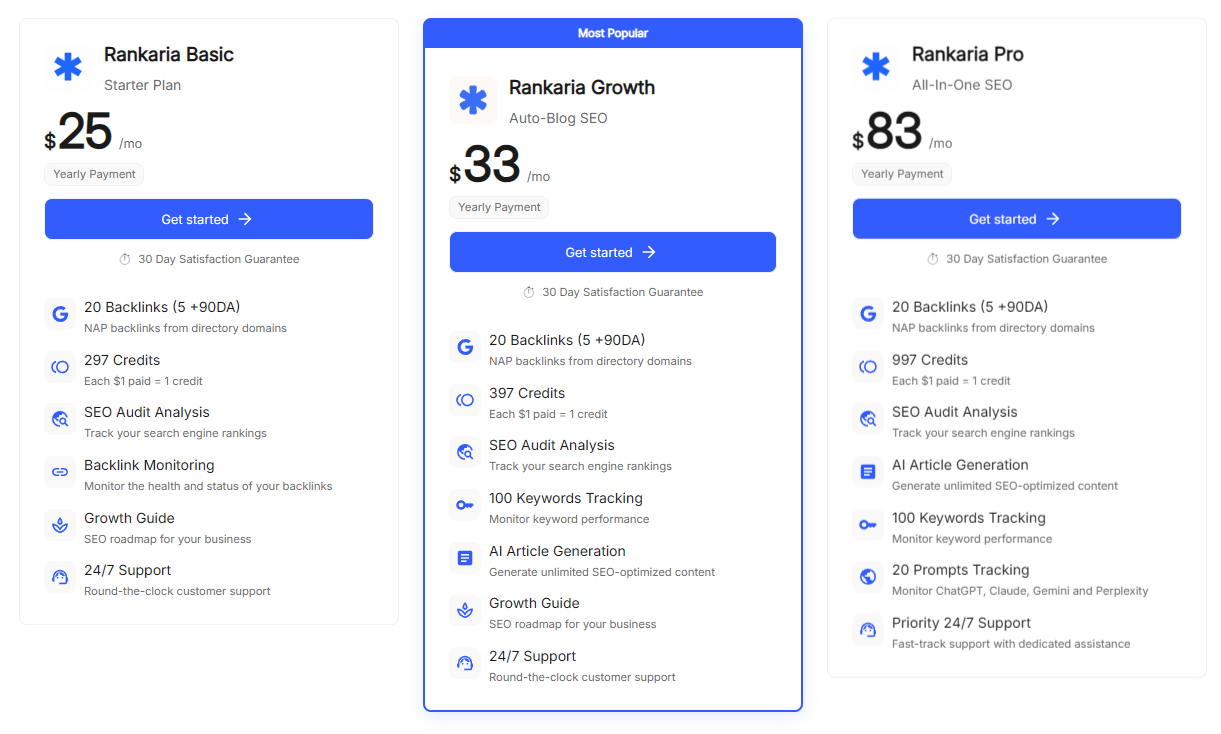Click Growth Guide plant icon in Growth plan
1221x734 pixels.
pos(465,611)
